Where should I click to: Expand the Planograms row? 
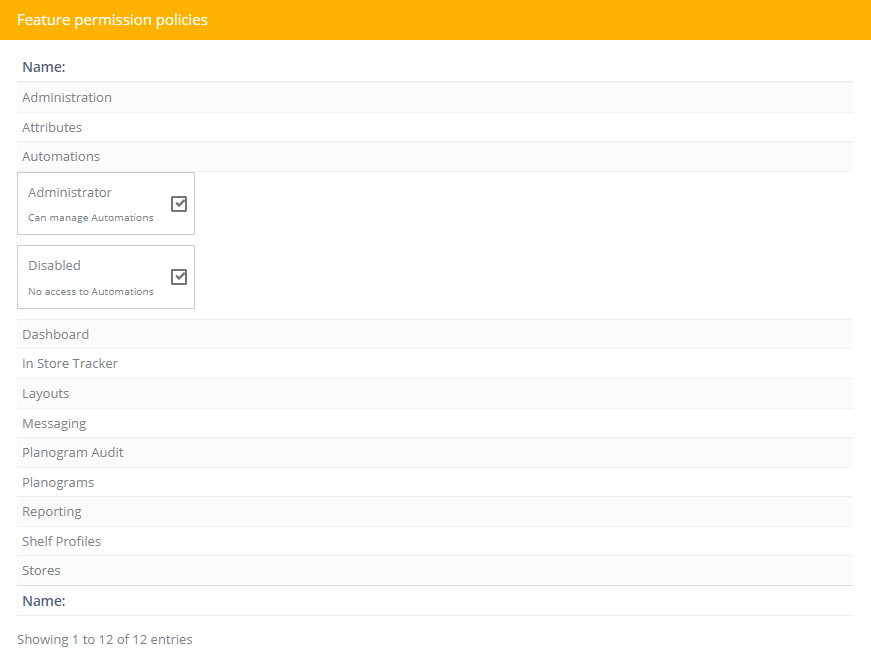point(435,482)
